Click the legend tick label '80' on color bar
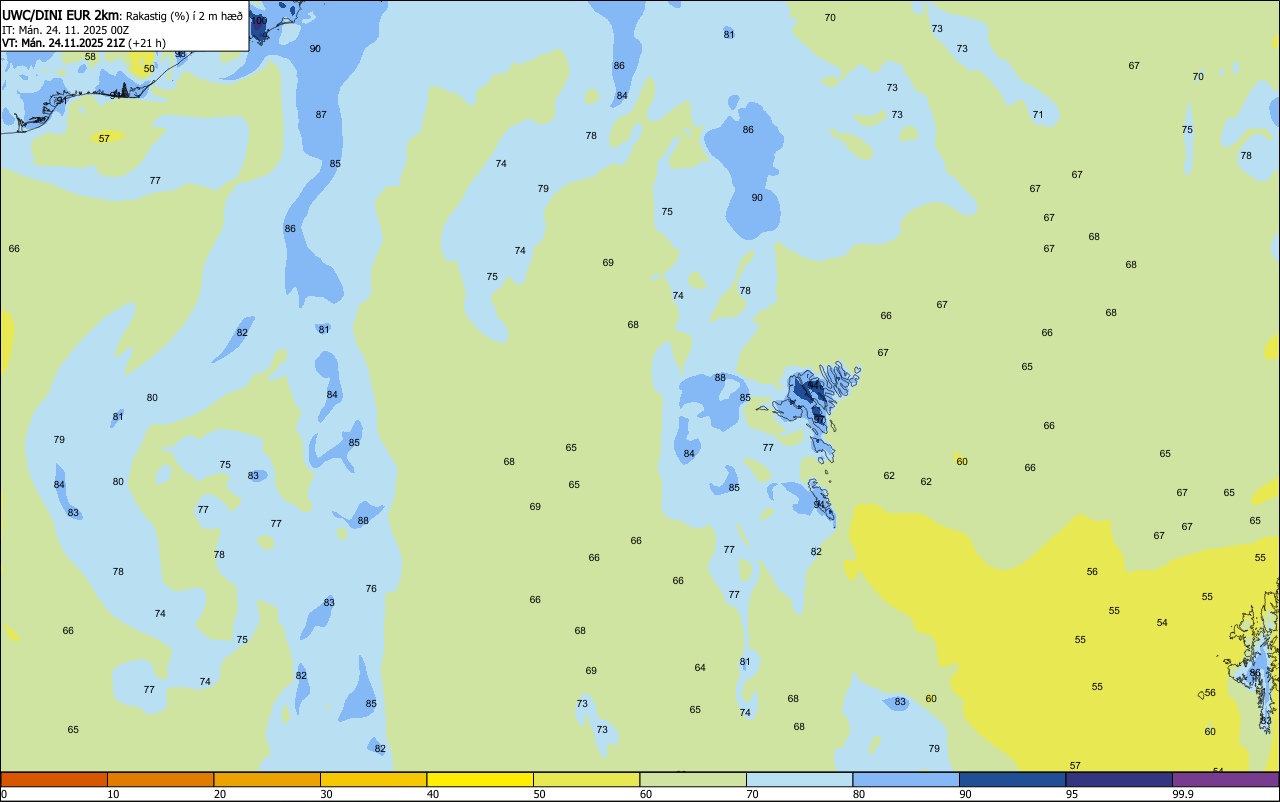 [x=859, y=794]
